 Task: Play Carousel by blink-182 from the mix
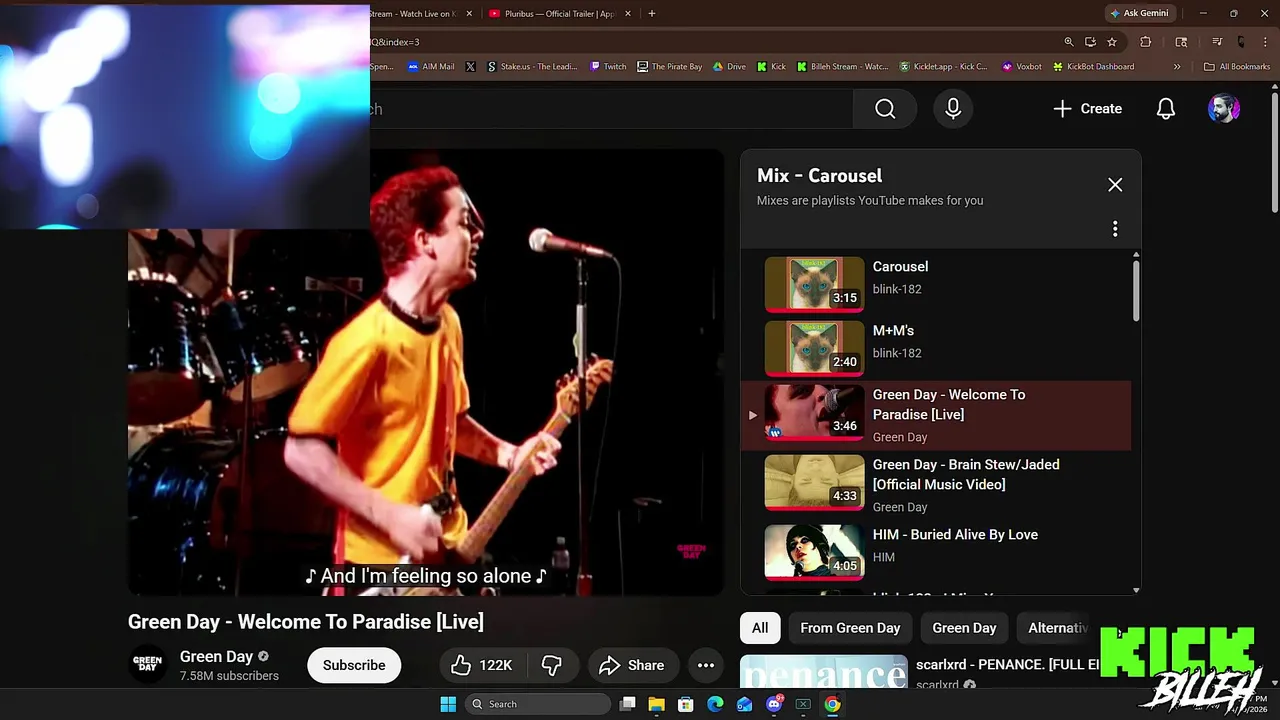click(936, 284)
